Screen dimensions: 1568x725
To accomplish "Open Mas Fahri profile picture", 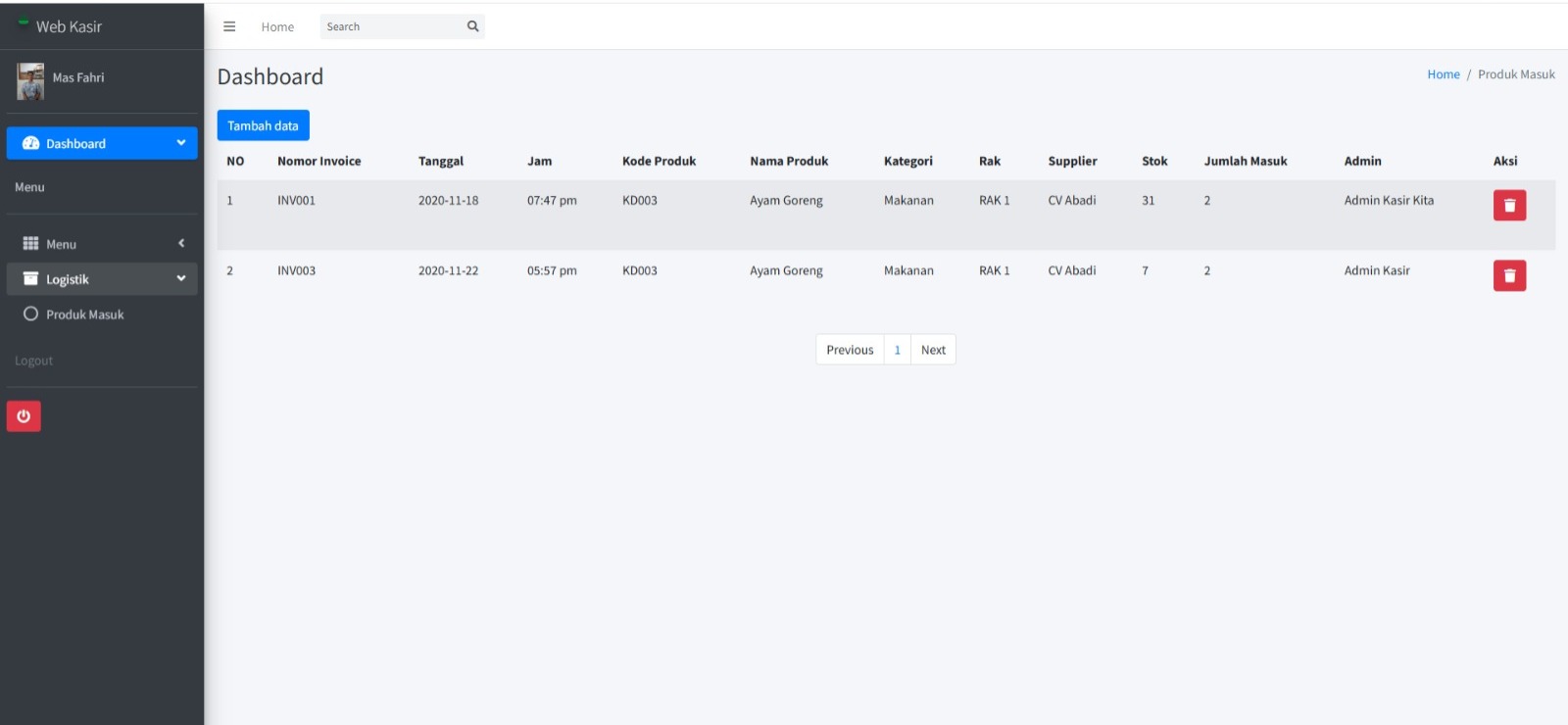I will (x=30, y=81).
